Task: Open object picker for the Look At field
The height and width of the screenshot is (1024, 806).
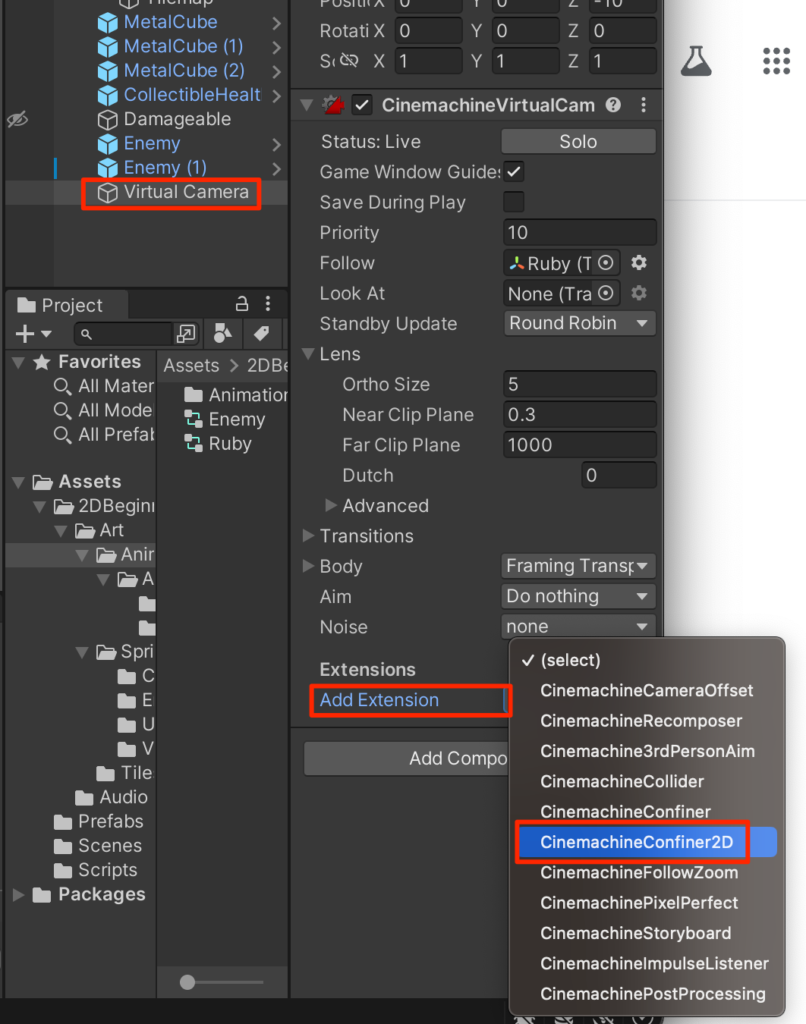Action: pyautogui.click(x=605, y=293)
